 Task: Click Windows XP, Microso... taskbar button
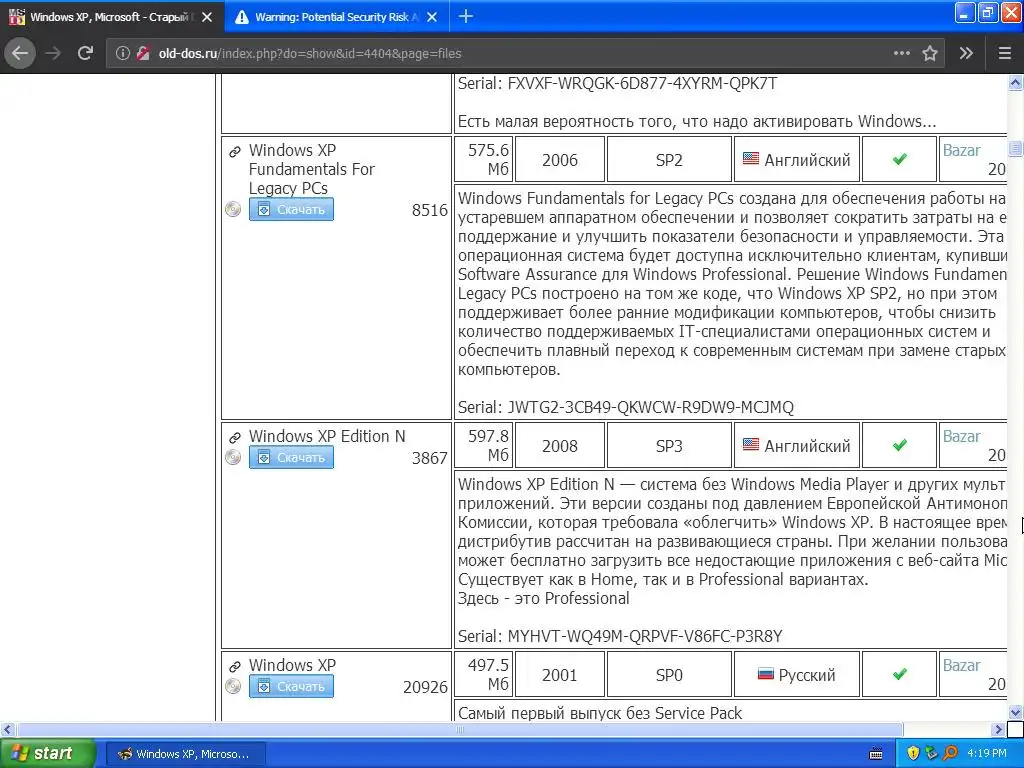(185, 754)
